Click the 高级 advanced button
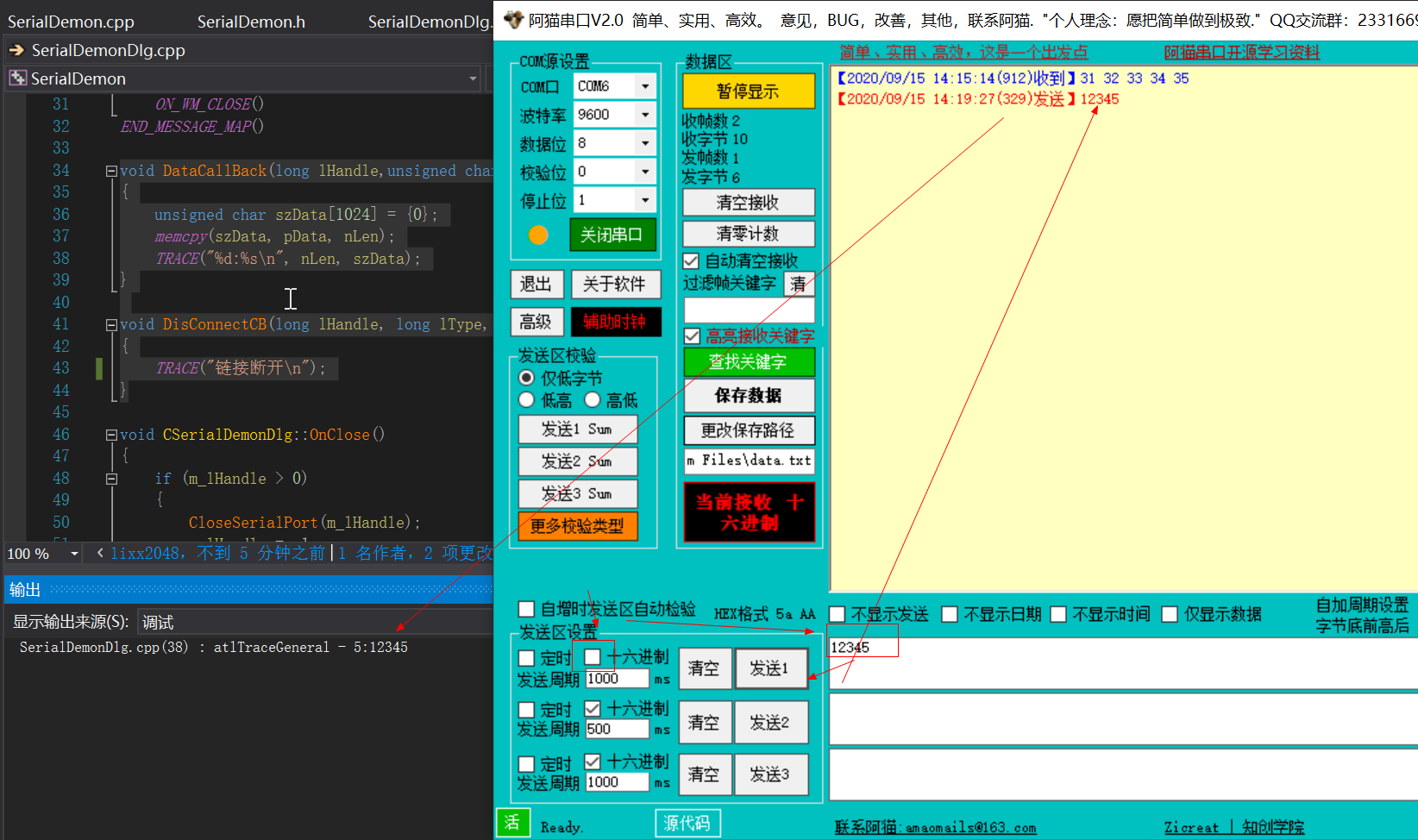 click(537, 322)
